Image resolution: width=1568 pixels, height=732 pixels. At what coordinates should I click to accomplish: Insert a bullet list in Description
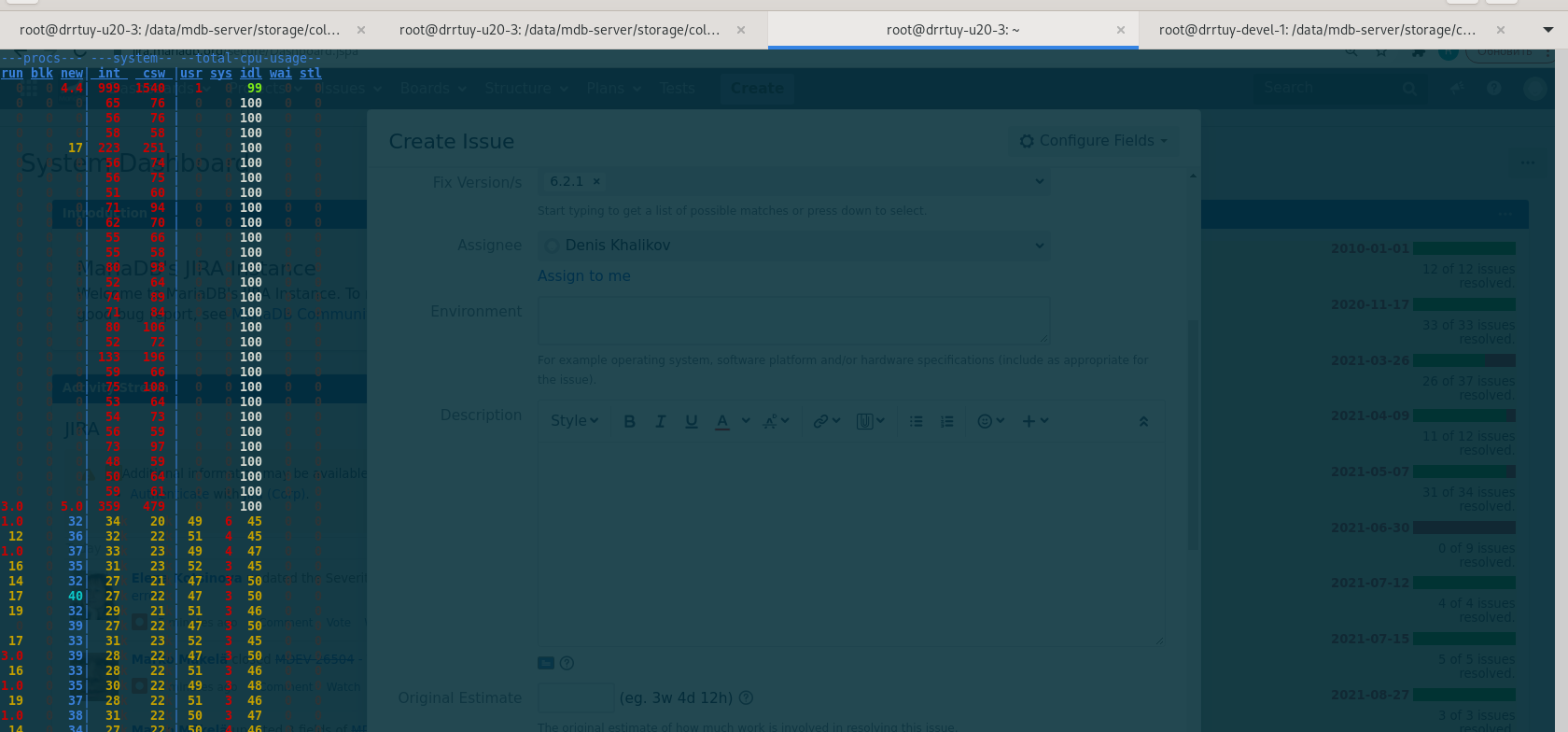916,422
